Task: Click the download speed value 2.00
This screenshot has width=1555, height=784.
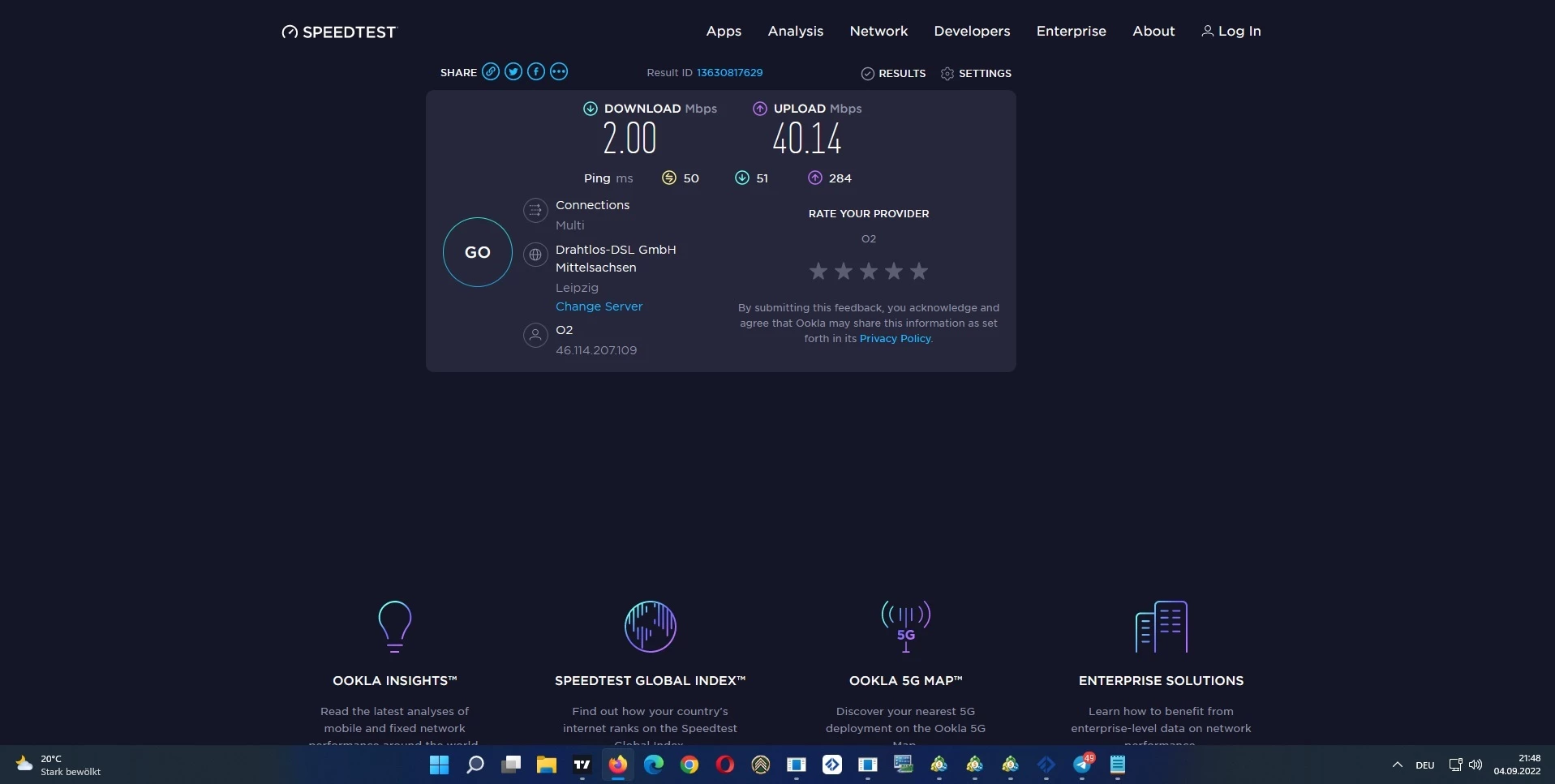Action: coord(629,139)
